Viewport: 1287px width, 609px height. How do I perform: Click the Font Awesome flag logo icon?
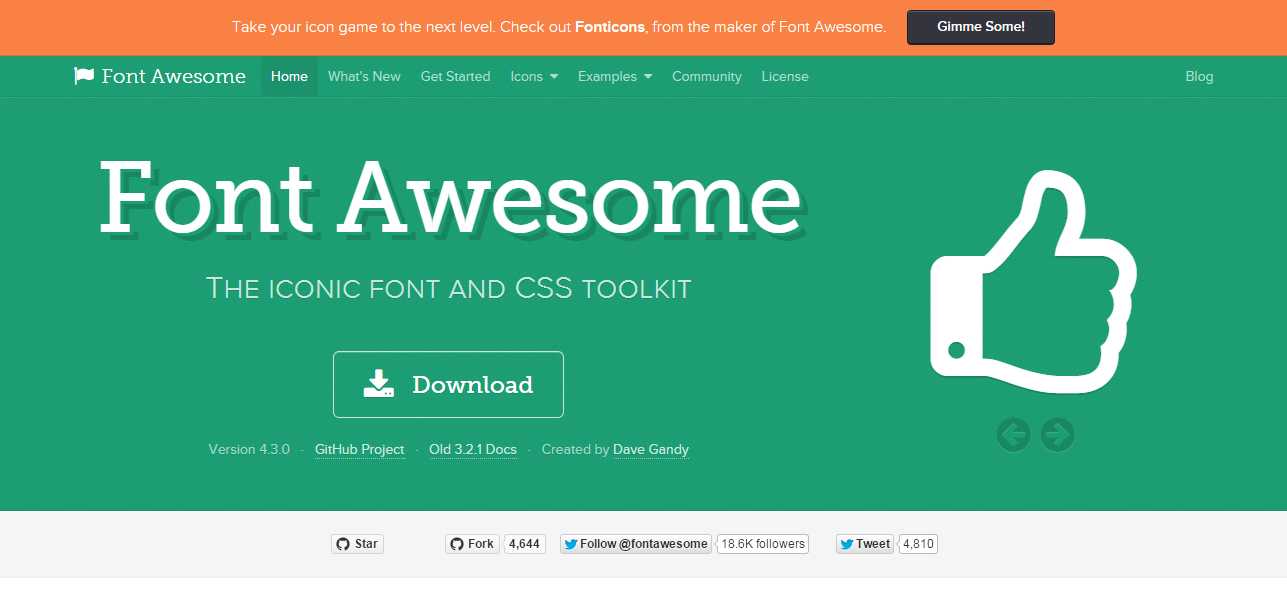(84, 76)
